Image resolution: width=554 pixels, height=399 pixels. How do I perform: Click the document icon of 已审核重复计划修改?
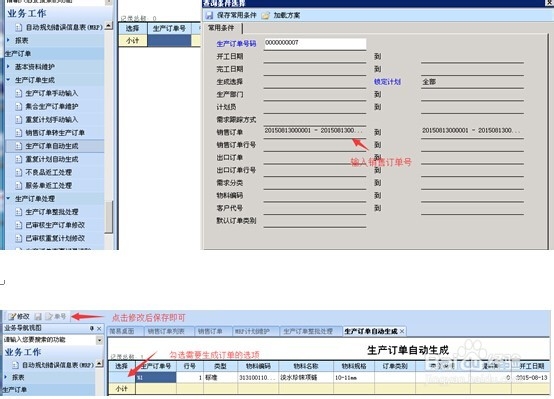(x=19, y=238)
